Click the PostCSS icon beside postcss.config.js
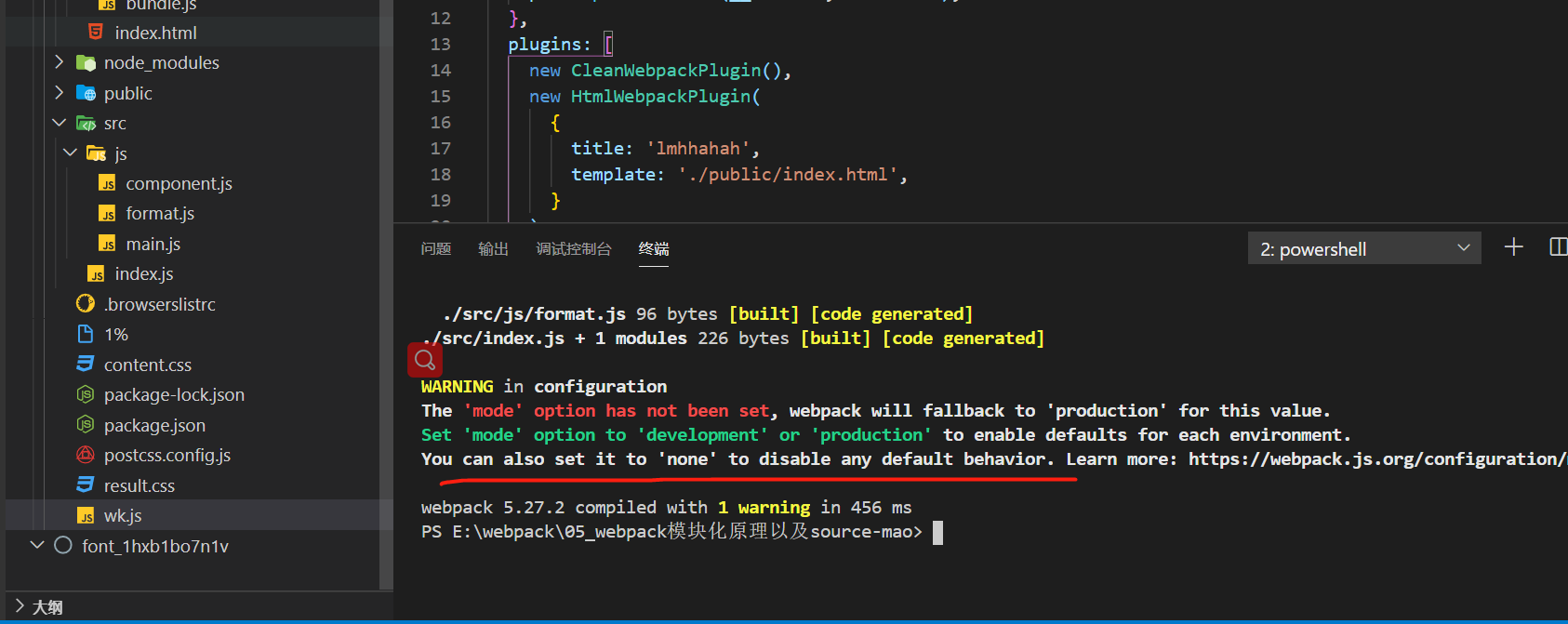The image size is (1568, 624). (x=86, y=455)
